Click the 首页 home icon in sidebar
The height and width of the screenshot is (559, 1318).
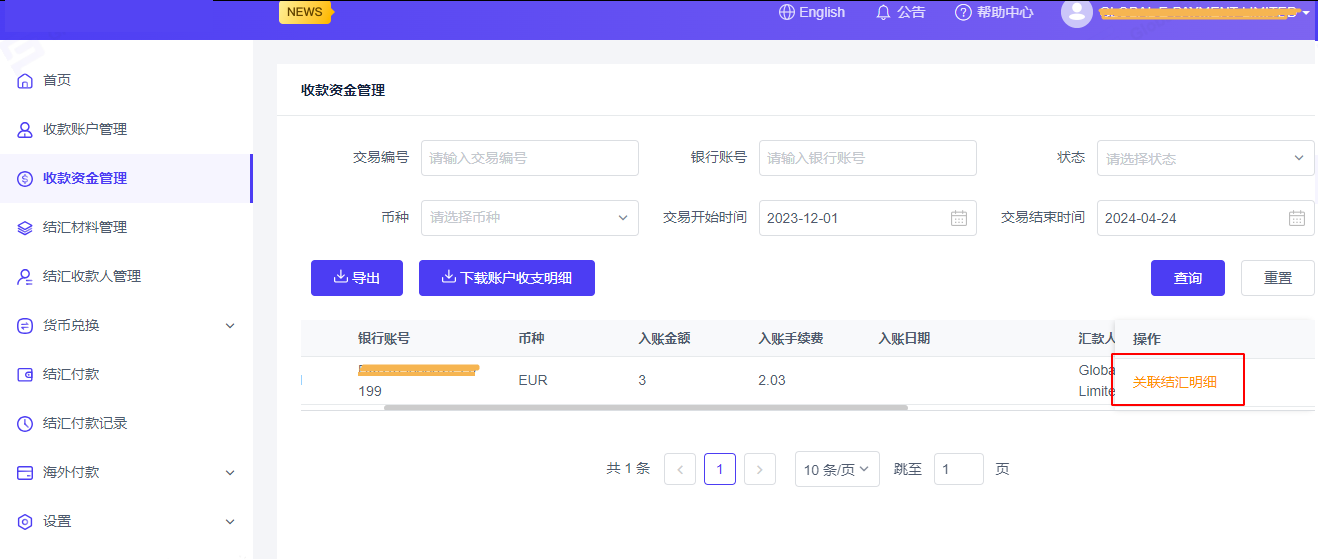[x=25, y=80]
